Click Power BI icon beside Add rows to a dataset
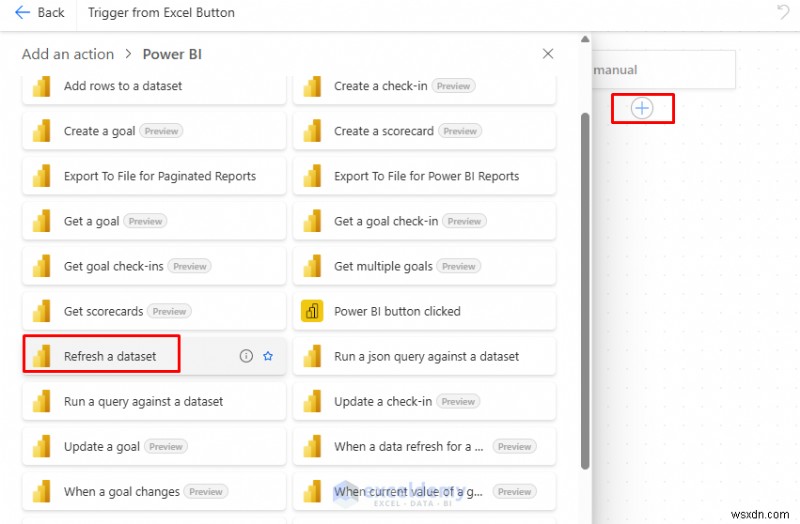This screenshot has height=524, width=800. point(42,86)
